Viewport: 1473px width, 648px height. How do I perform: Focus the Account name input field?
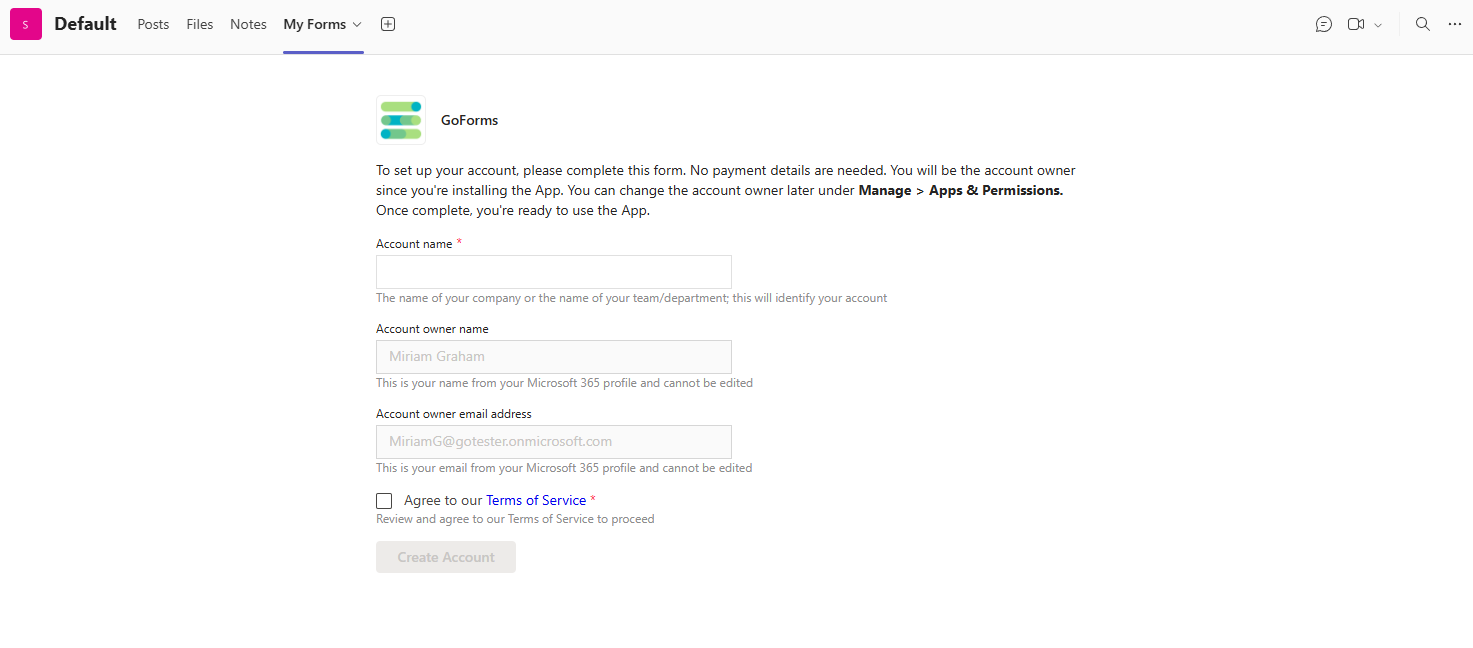click(554, 272)
